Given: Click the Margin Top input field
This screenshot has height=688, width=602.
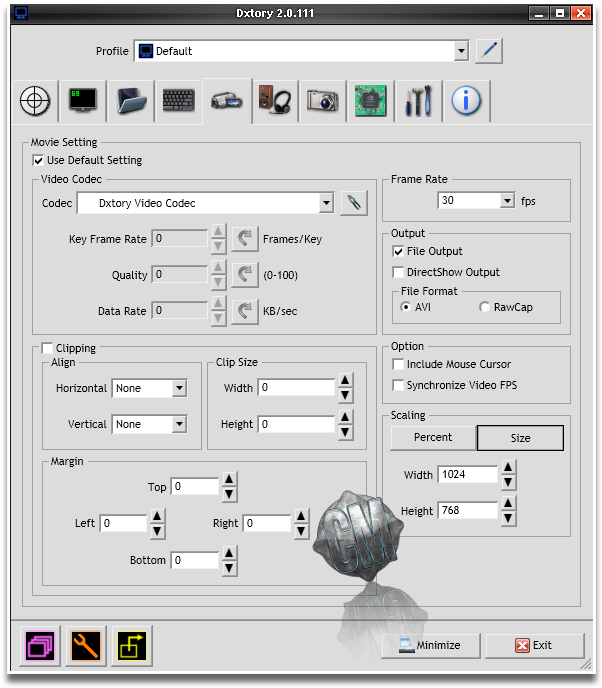Looking at the screenshot, I should tap(195, 486).
